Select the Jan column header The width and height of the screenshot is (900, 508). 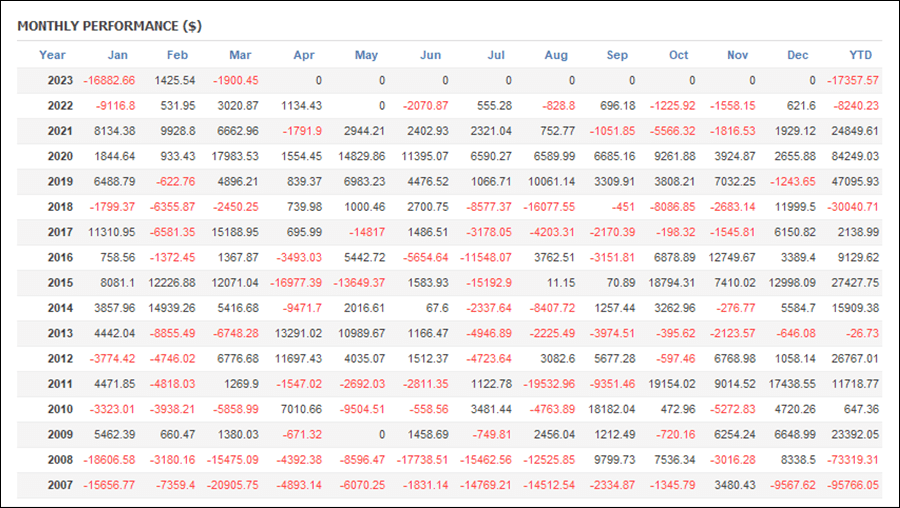pyautogui.click(x=118, y=55)
